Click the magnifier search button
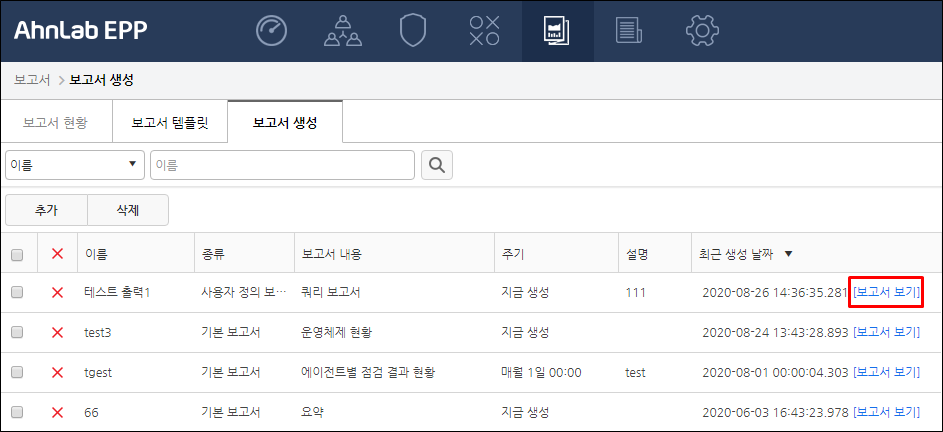 pos(437,165)
